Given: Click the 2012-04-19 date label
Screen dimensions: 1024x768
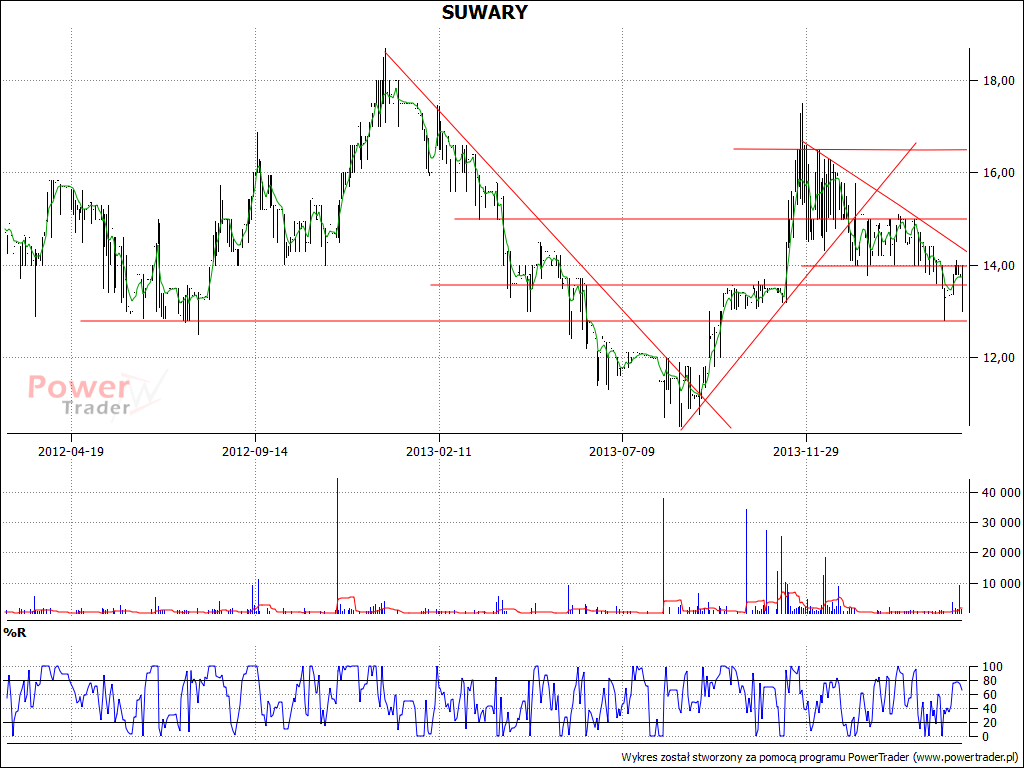Looking at the screenshot, I should point(71,451).
